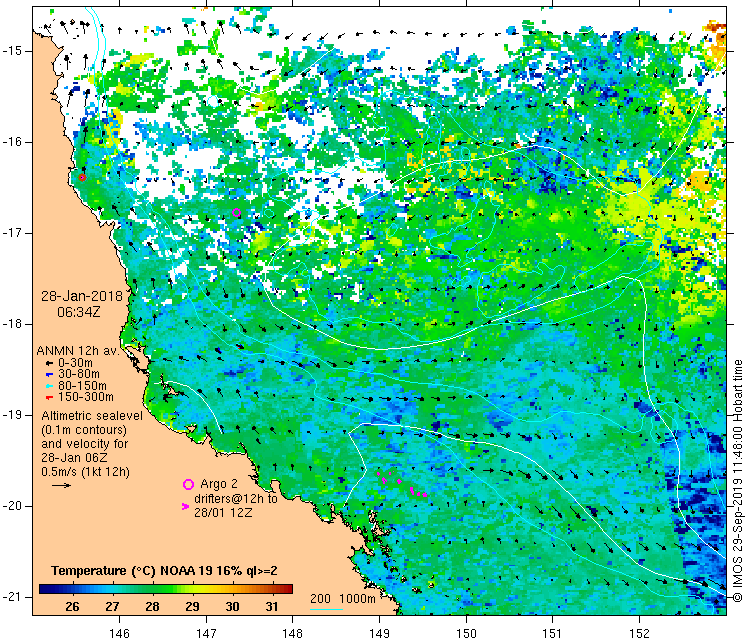750x640 pixels.
Task: Click the cyan 200m bathymetry legend line
Action: (326, 609)
